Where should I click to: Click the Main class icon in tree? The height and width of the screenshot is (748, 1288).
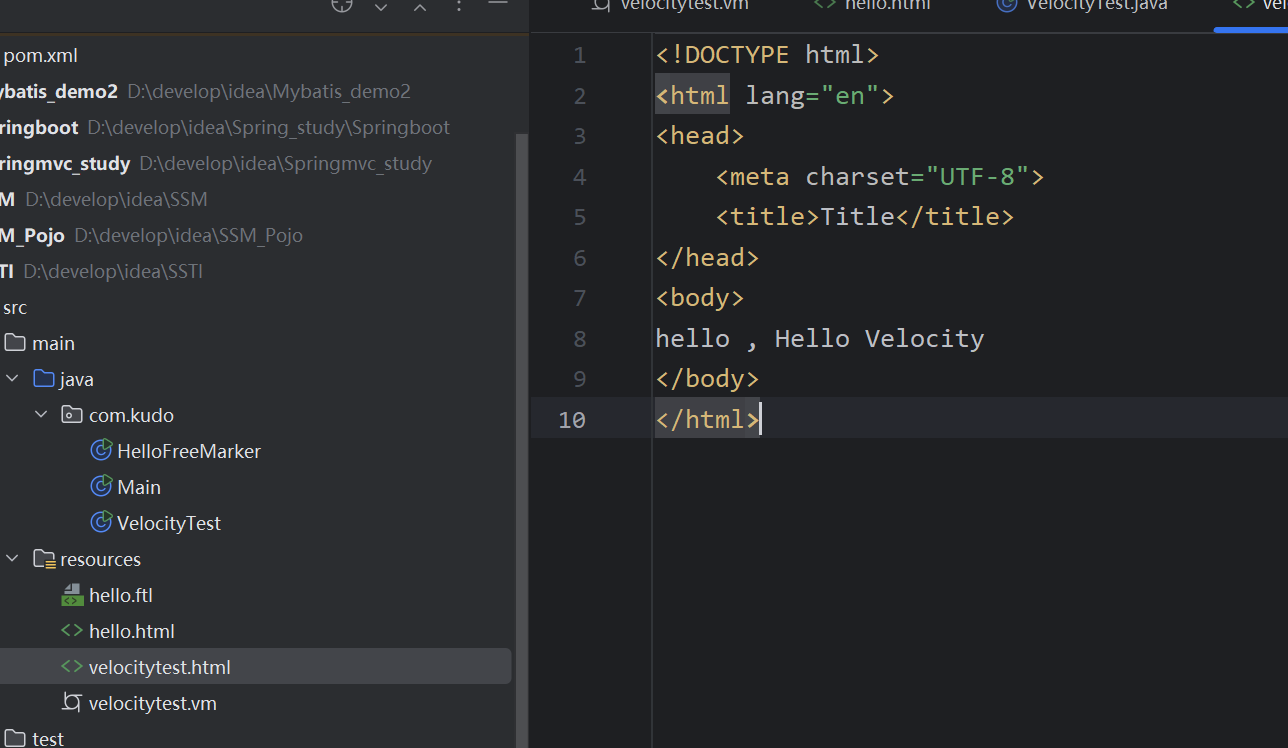pyautogui.click(x=101, y=487)
